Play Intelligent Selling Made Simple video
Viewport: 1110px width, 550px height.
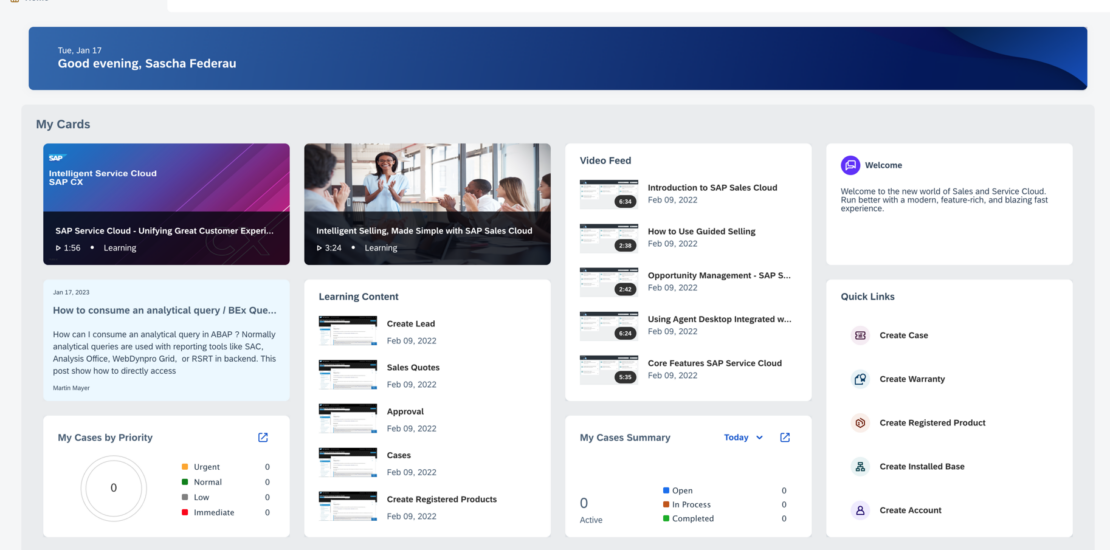click(x=427, y=204)
